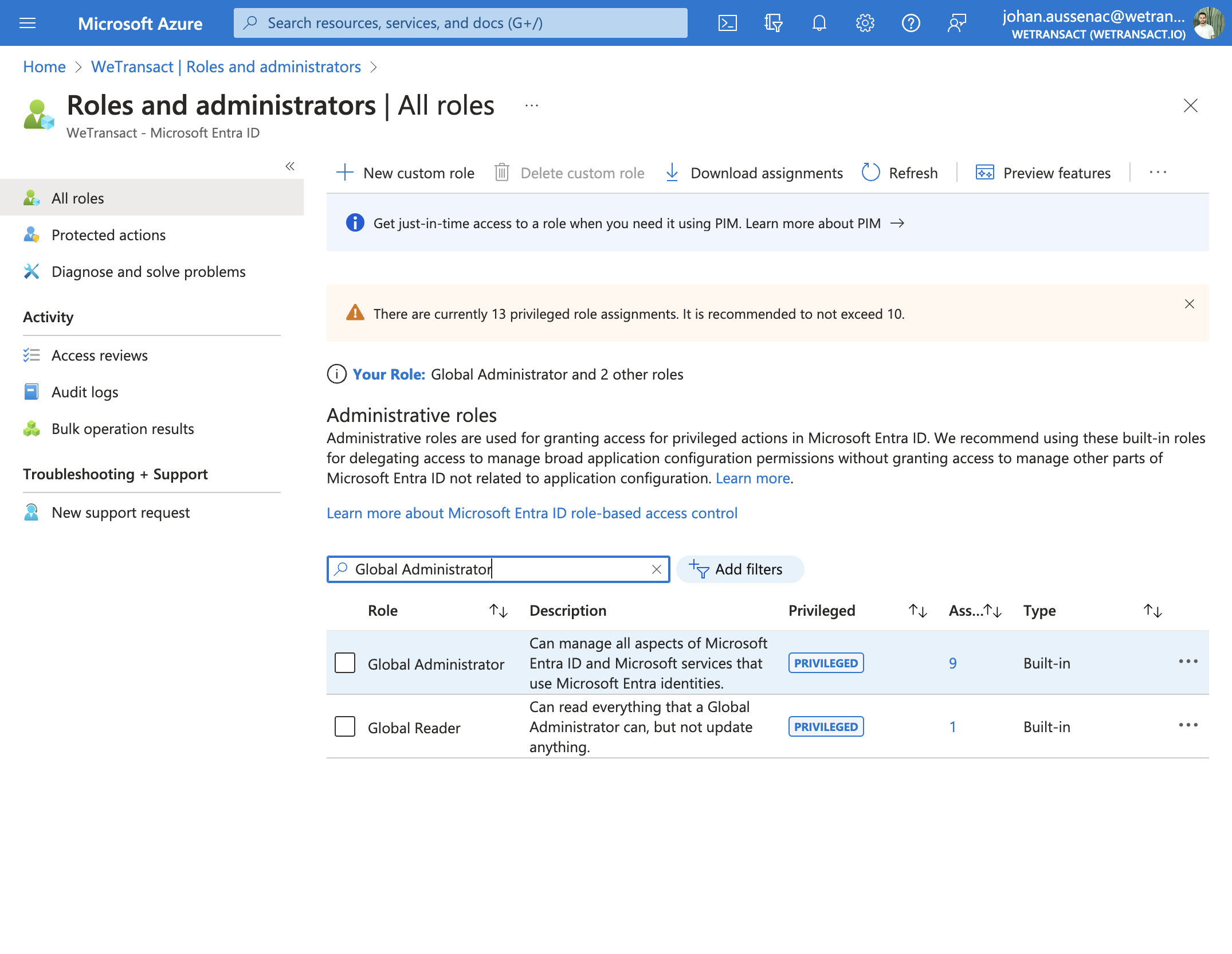Open the notifications bell
1232x954 pixels.
coord(819,23)
